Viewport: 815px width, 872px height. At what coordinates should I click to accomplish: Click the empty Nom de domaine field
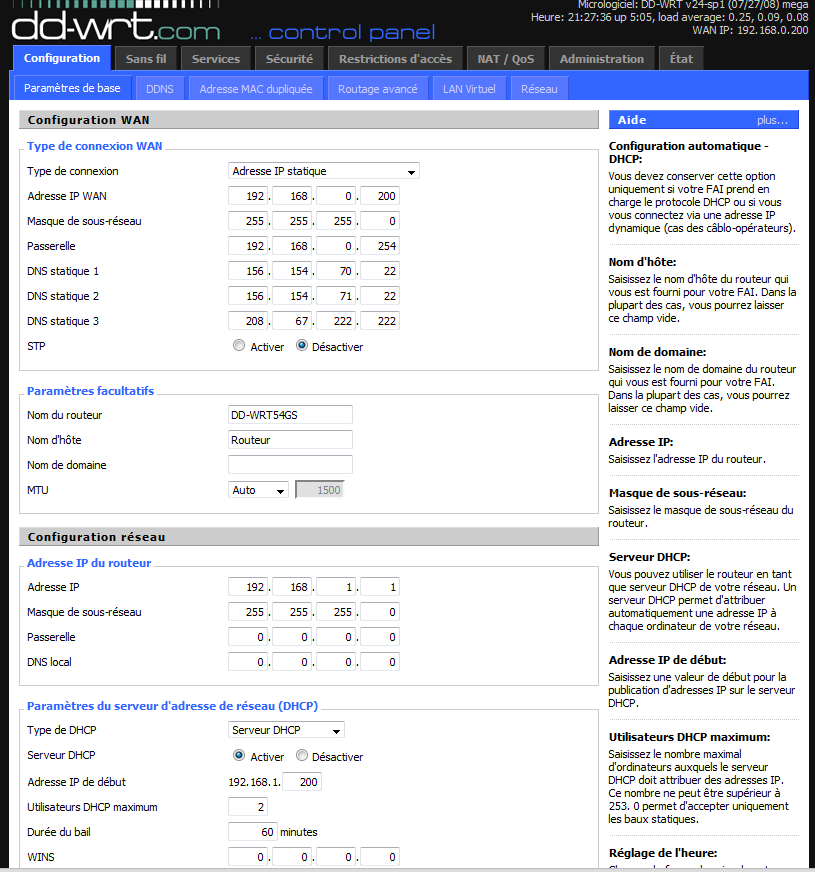[x=290, y=465]
